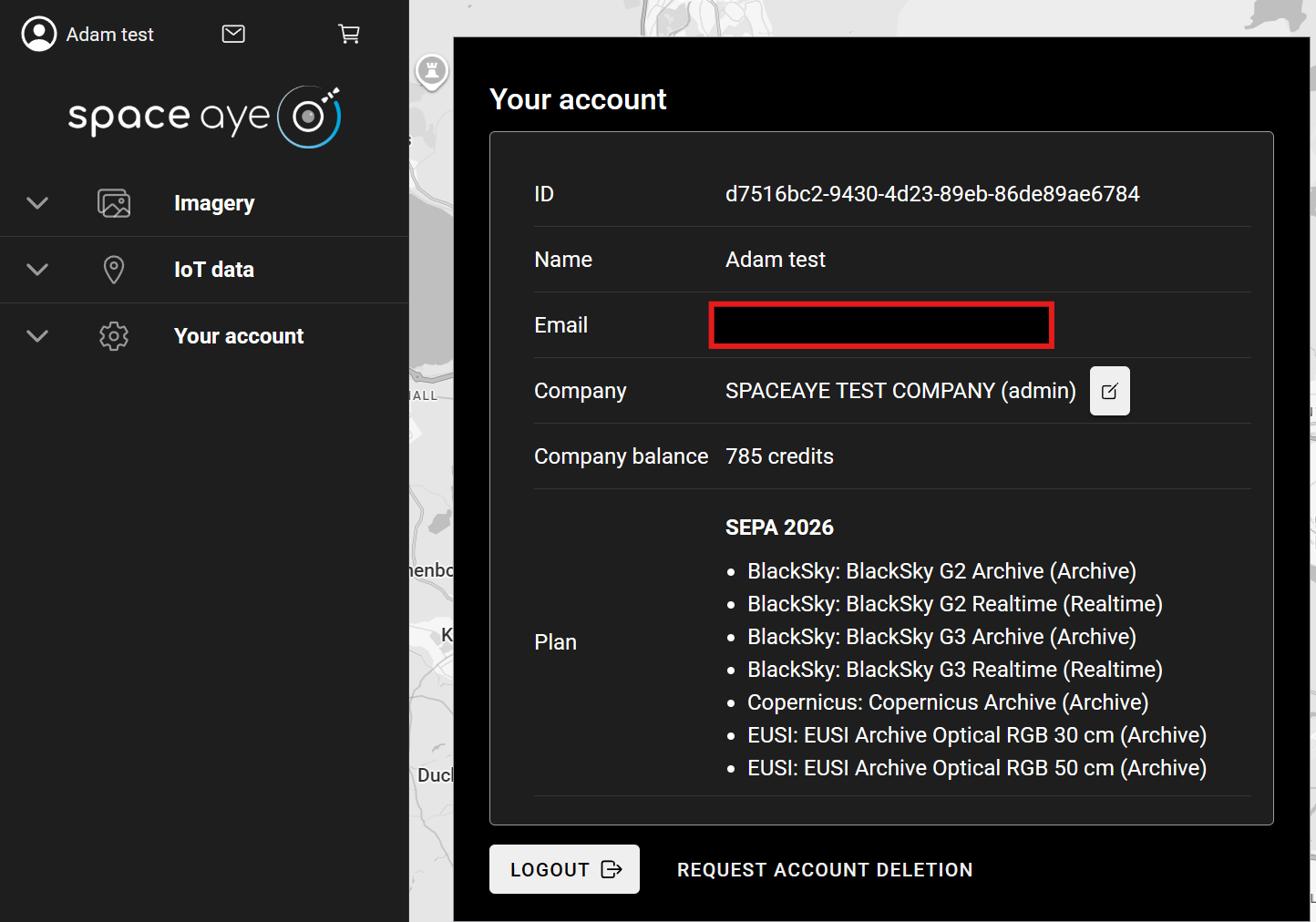Click the SPACEAYE TEST COMPANY (admin) text
The height and width of the screenshot is (922, 1316).
(900, 391)
